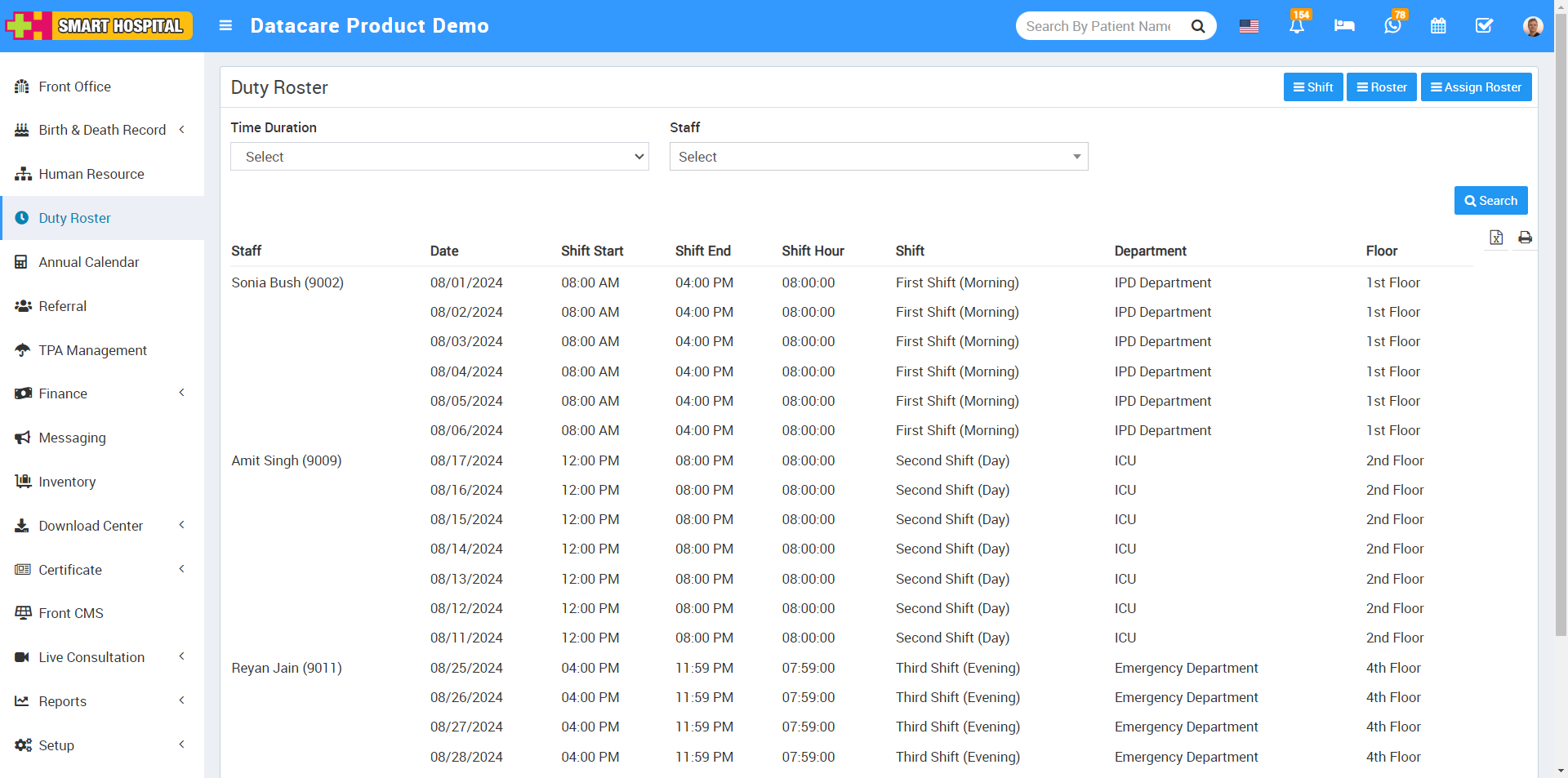The width and height of the screenshot is (1568, 778).
Task: Open tasks via the checkmark icon
Action: pos(1484,26)
